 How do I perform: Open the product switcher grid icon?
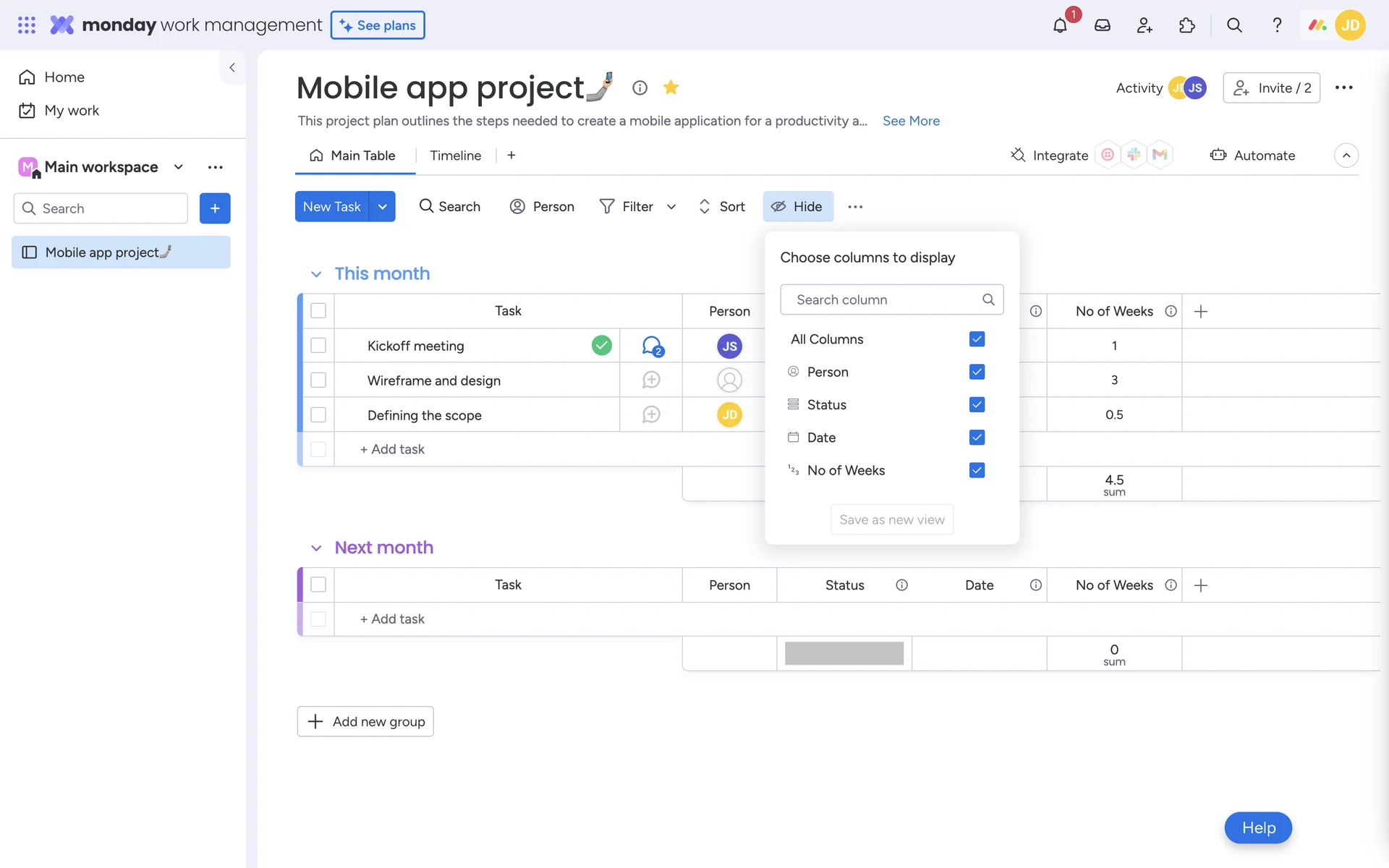pos(27,25)
